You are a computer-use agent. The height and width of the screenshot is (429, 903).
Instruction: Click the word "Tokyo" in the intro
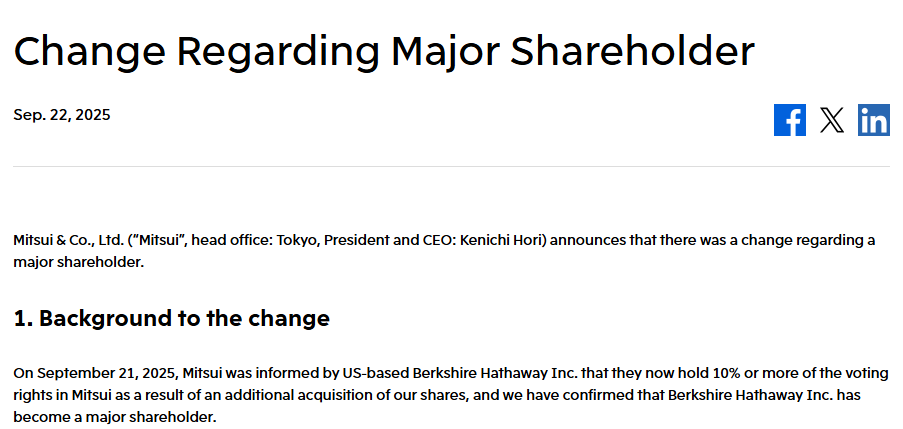click(x=297, y=241)
